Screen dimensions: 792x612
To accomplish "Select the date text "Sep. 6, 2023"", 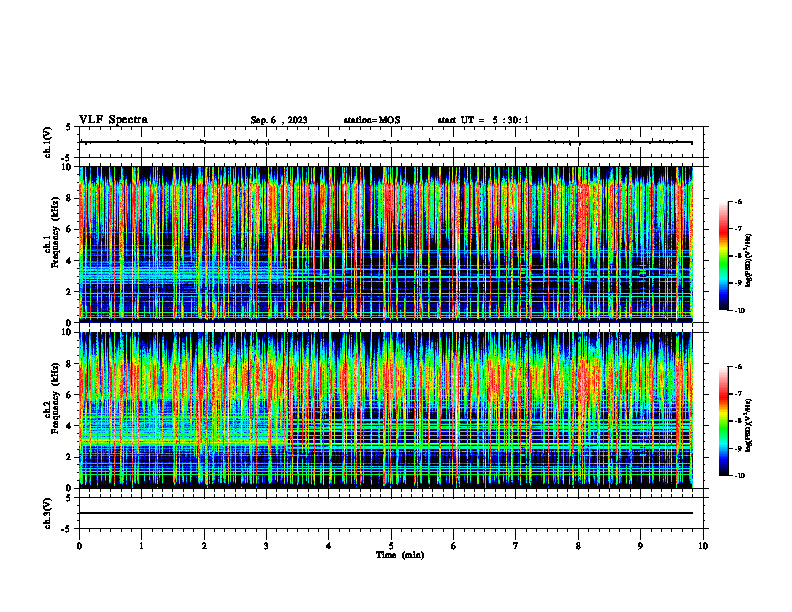I will (279, 120).
